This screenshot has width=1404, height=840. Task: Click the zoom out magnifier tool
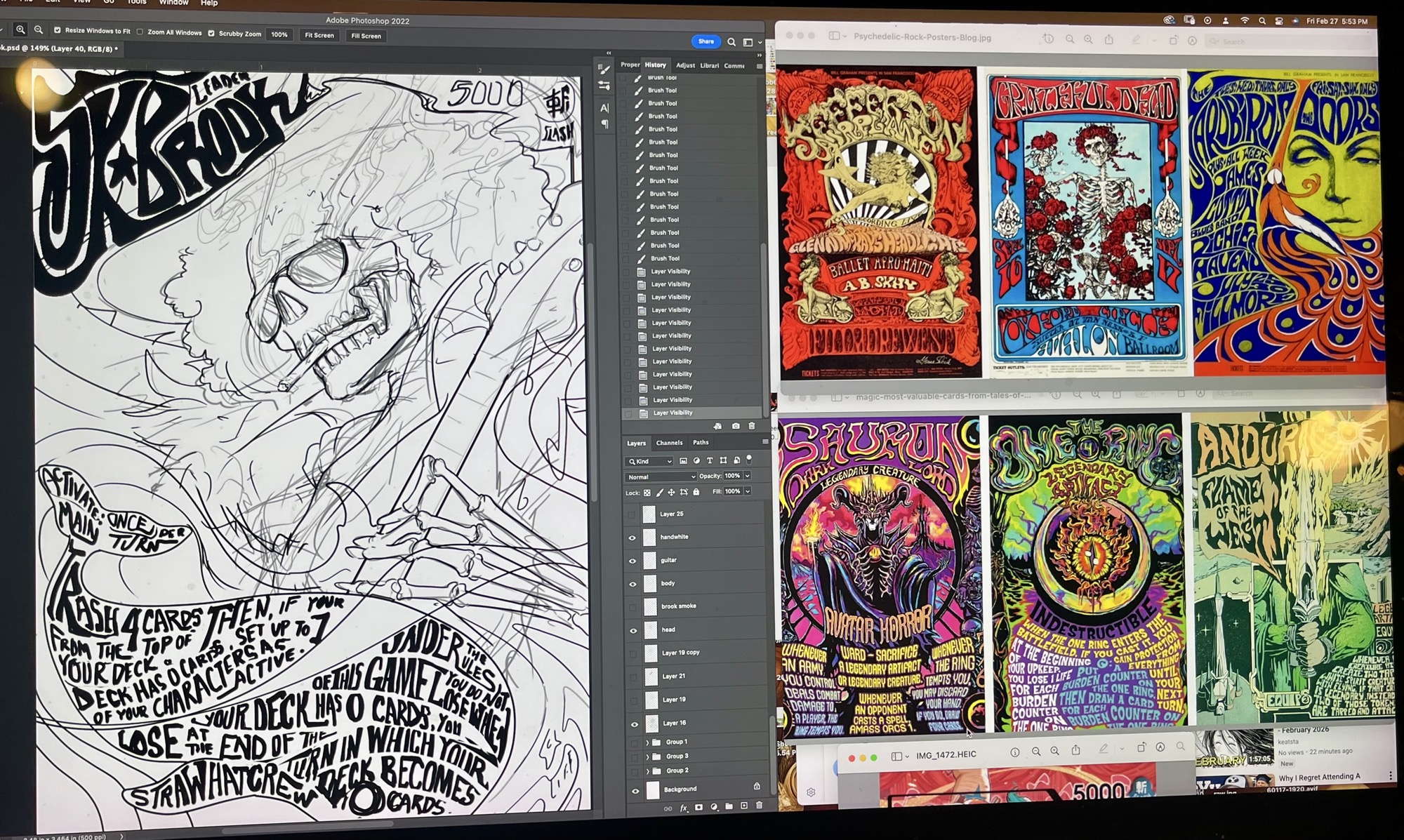(39, 29)
